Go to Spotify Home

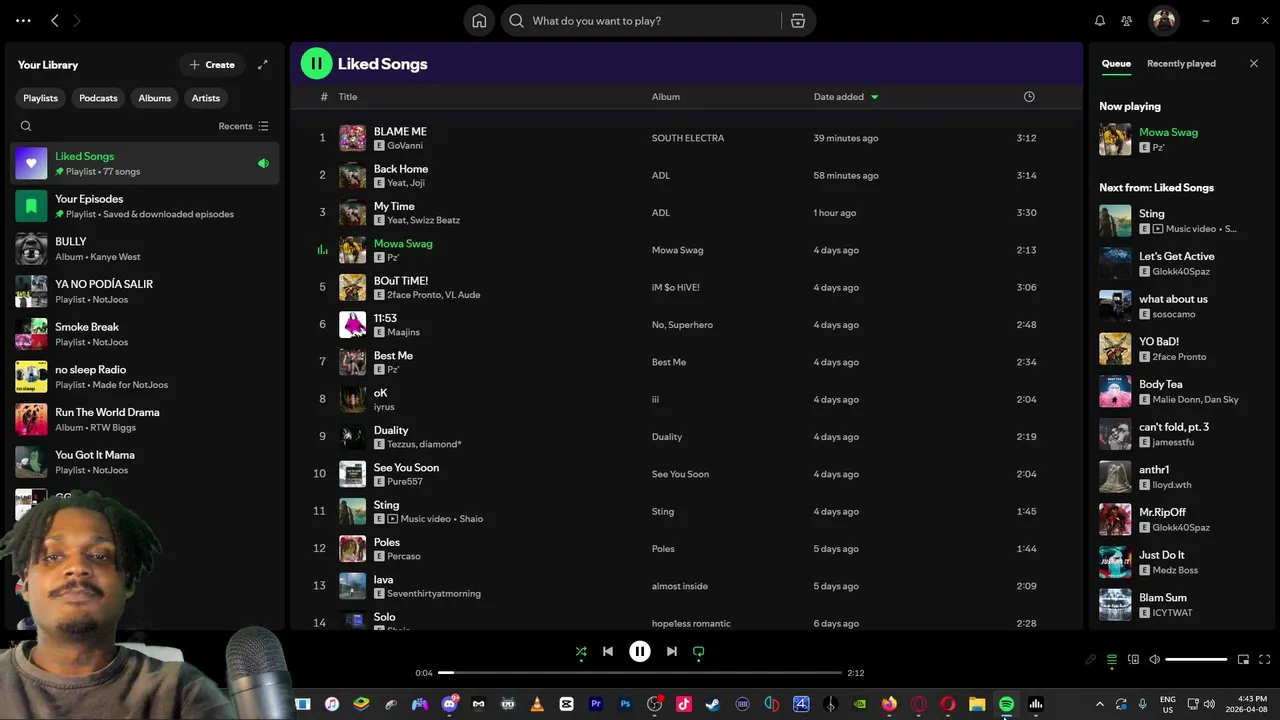pos(479,21)
